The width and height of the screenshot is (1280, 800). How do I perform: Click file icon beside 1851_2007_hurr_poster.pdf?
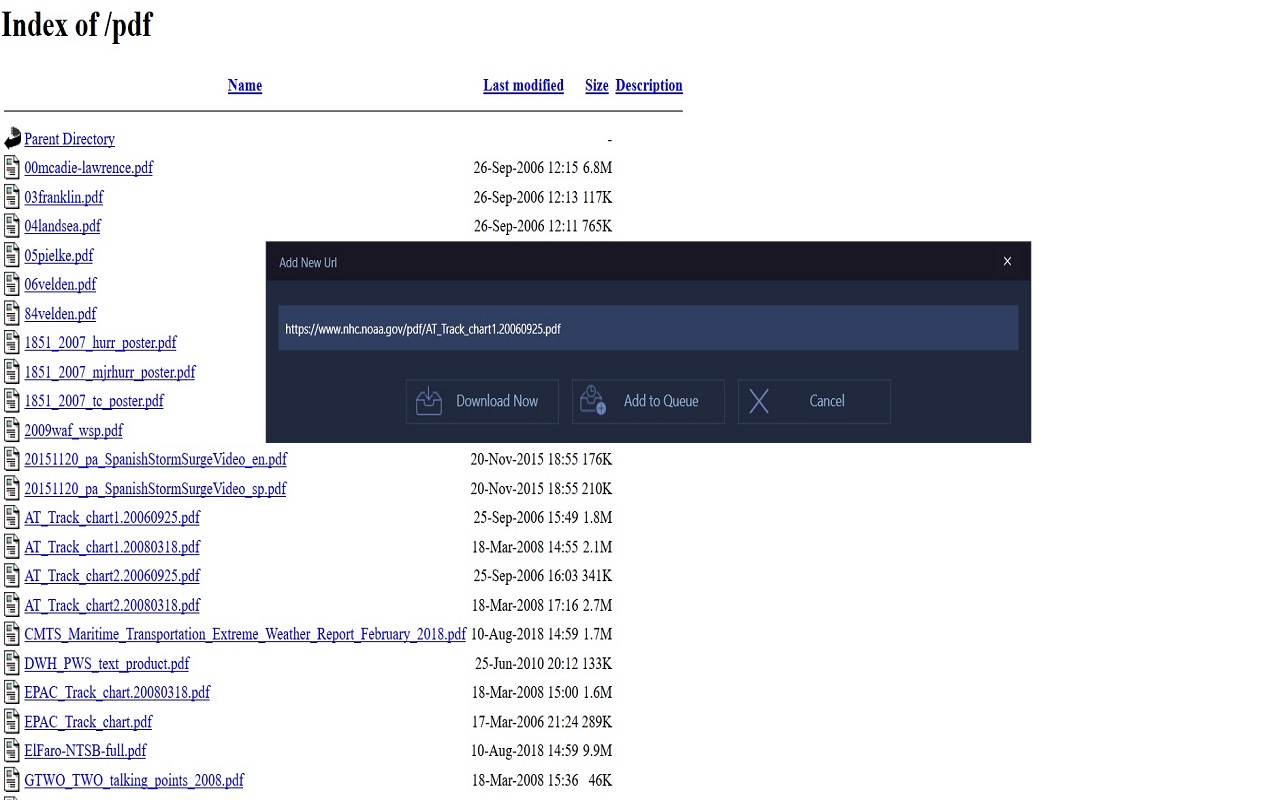[12, 343]
